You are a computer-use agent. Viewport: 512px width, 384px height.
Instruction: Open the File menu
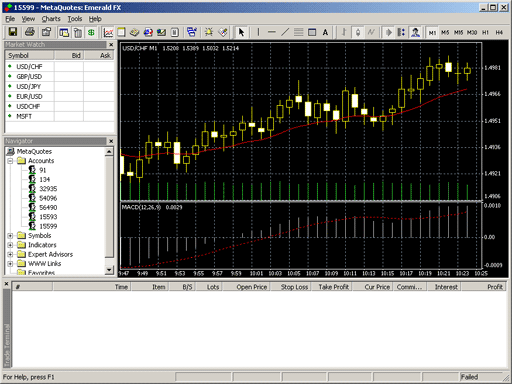point(10,19)
